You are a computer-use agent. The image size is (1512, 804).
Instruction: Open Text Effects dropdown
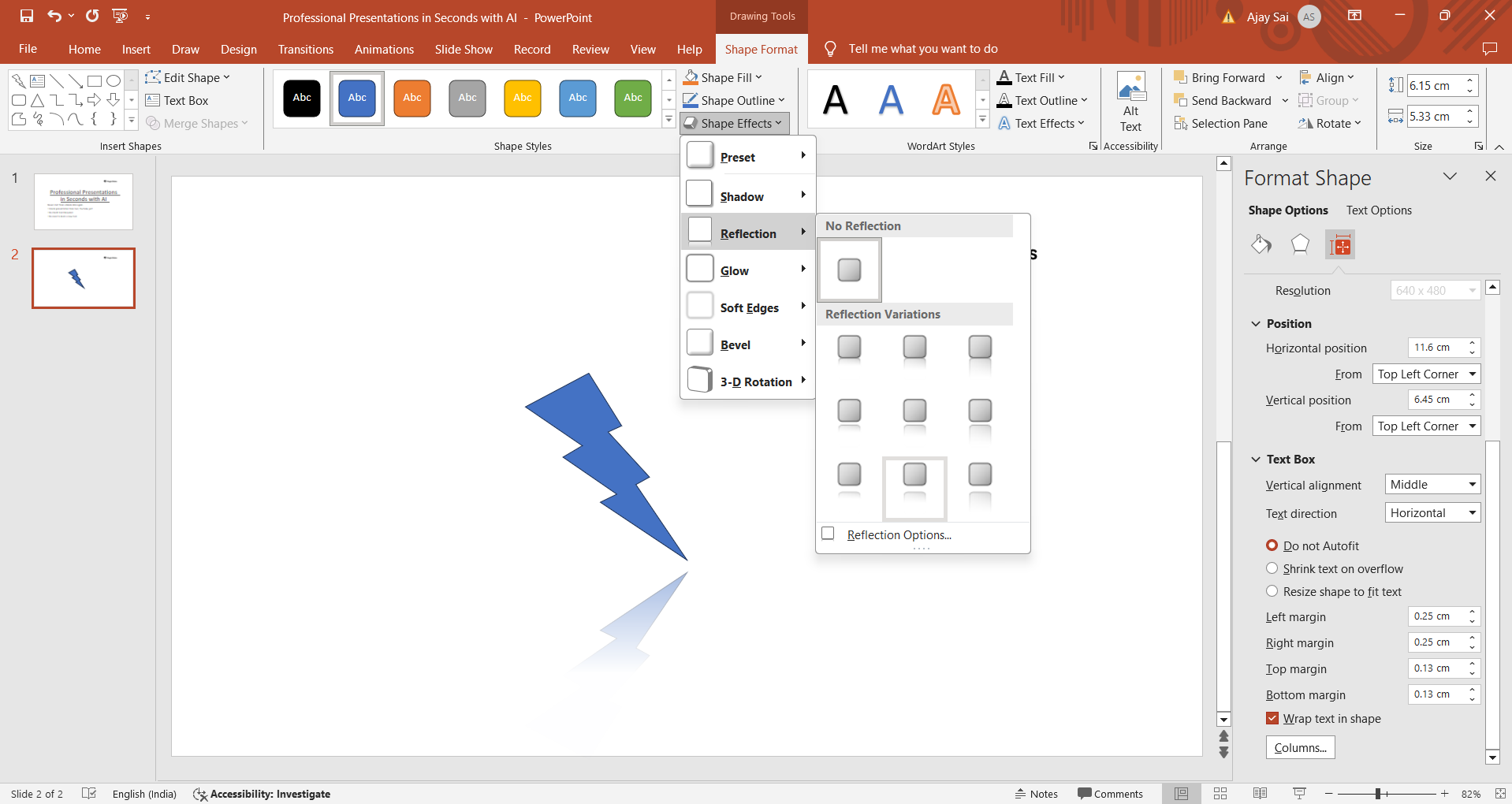point(1041,123)
